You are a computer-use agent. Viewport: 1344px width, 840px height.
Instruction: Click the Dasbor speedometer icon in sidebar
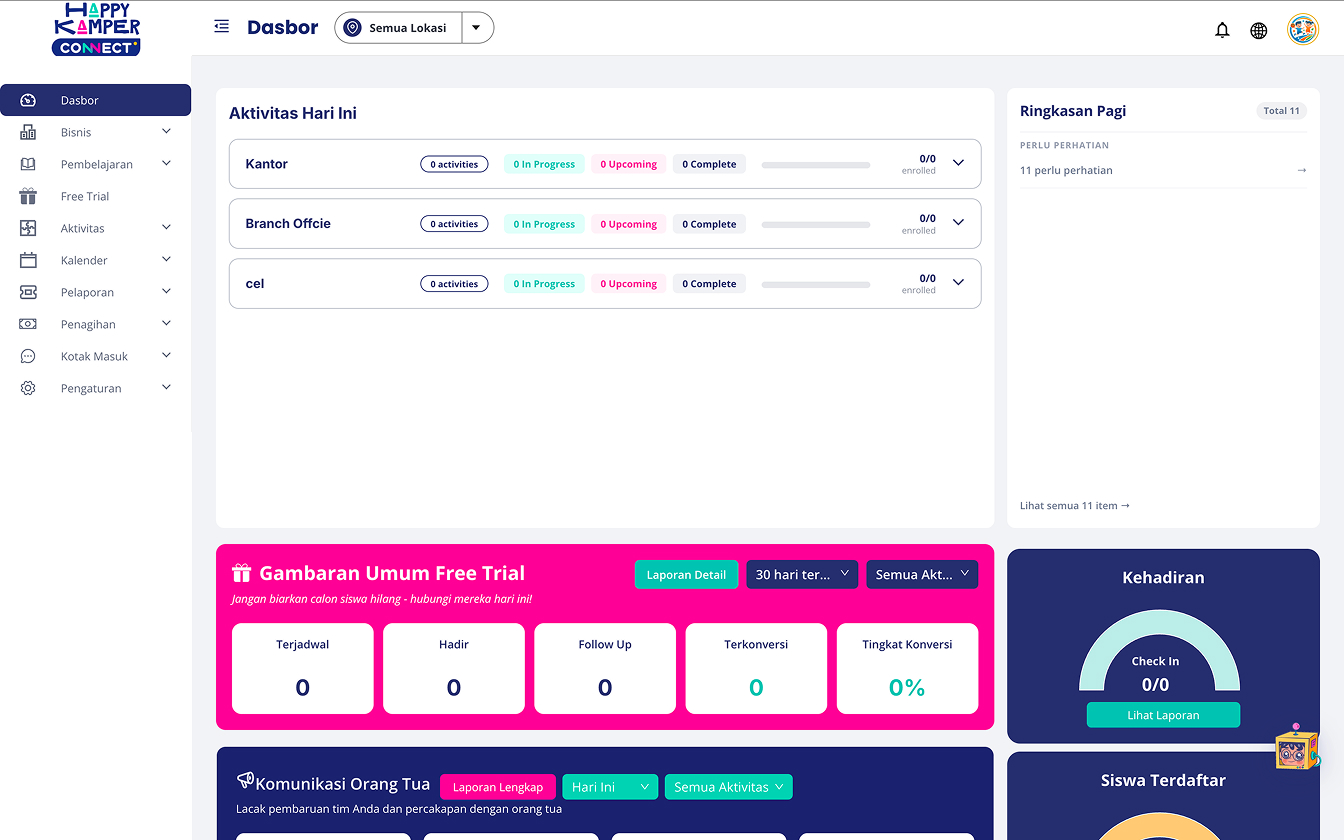tap(28, 100)
